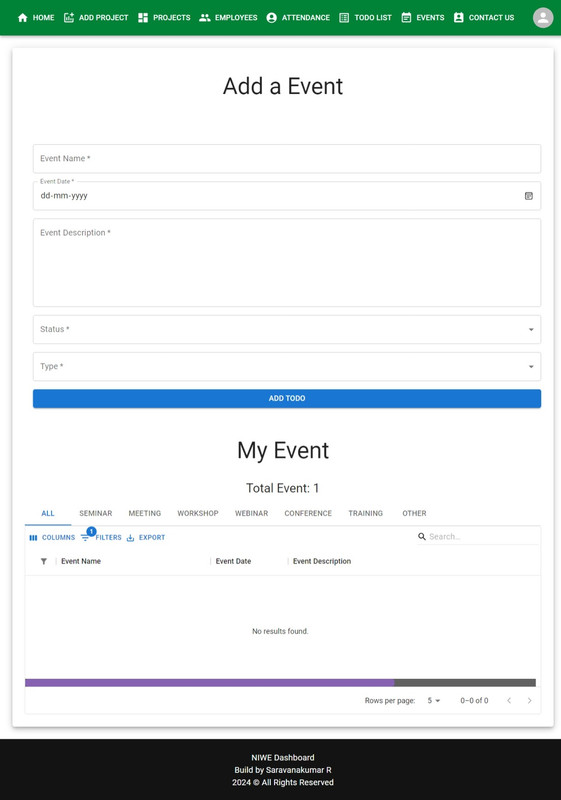Click the Todo List icon

tap(344, 18)
